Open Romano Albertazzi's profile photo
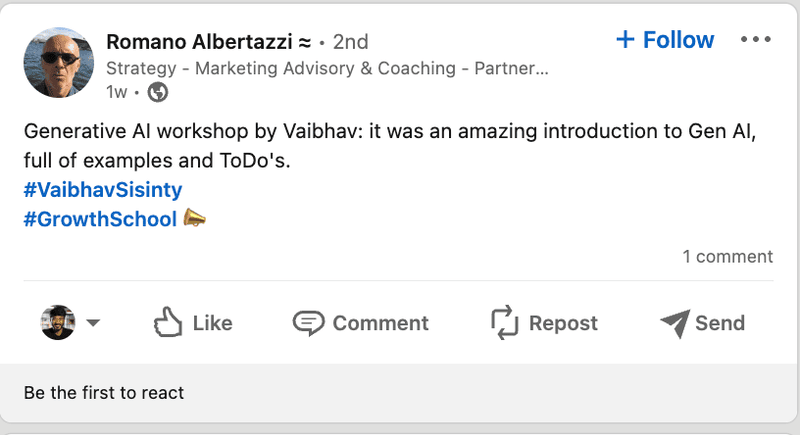Screen dimensions: 800x435 coord(59,61)
